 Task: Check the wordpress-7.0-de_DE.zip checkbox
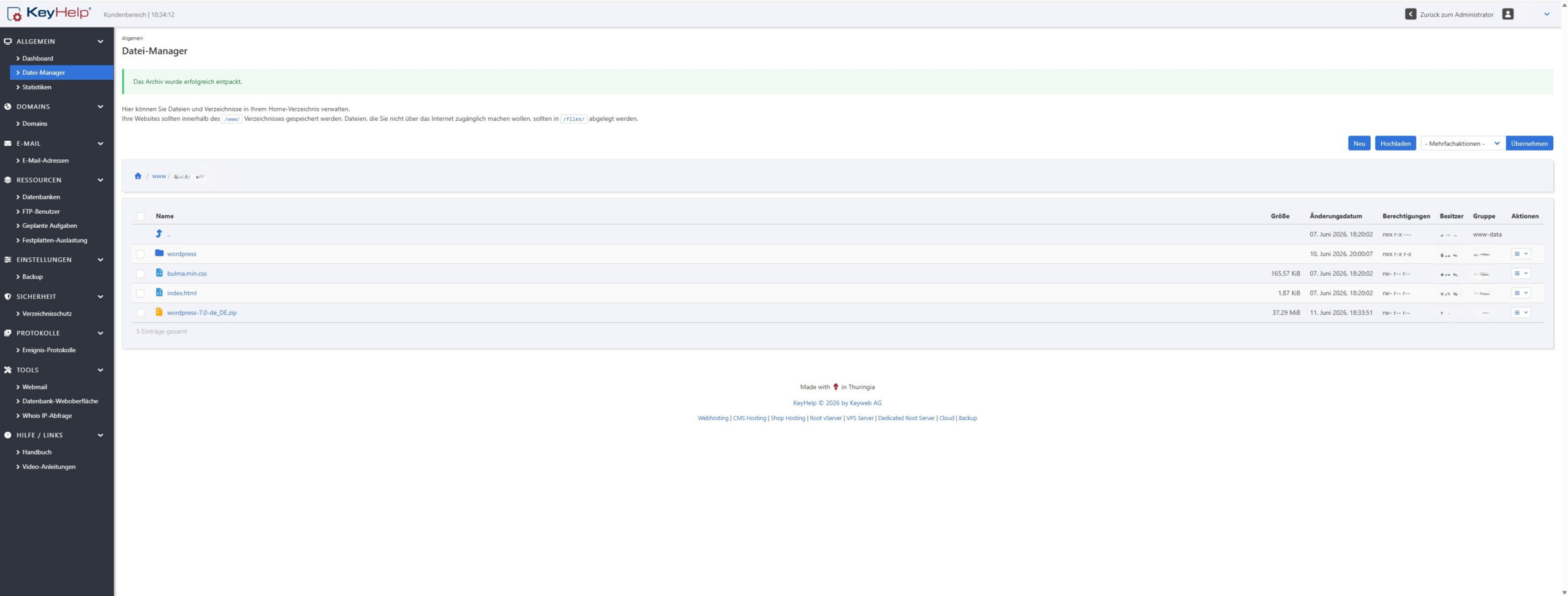pos(140,312)
